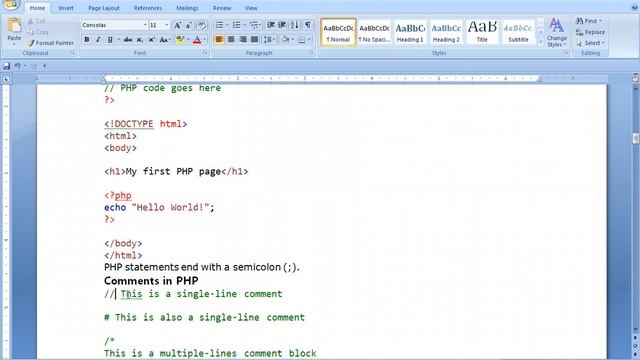
Task: Open Word Help question mark icon
Action: [635, 7]
